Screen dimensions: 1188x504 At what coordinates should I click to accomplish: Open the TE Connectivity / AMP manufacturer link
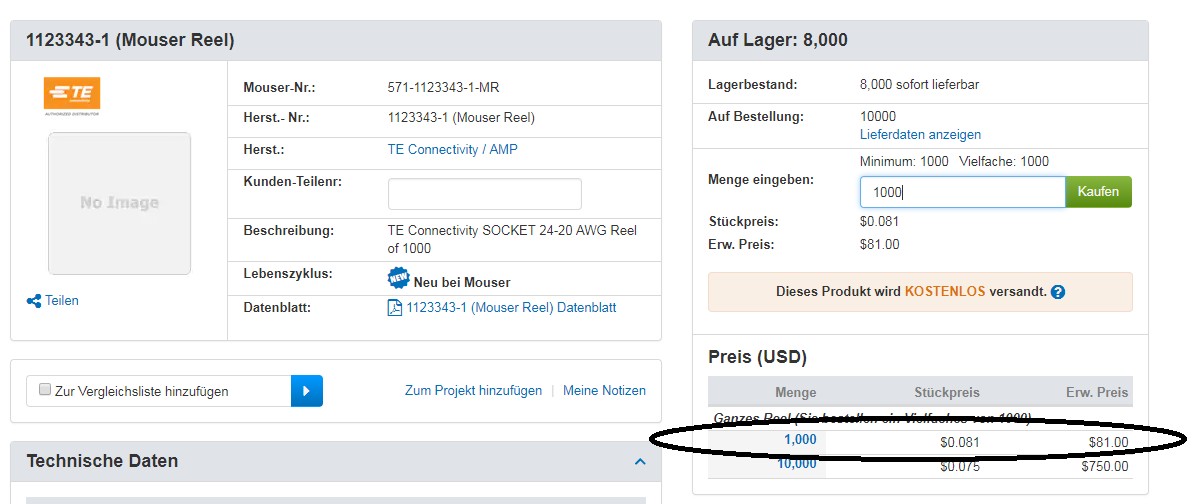pyautogui.click(x=452, y=150)
